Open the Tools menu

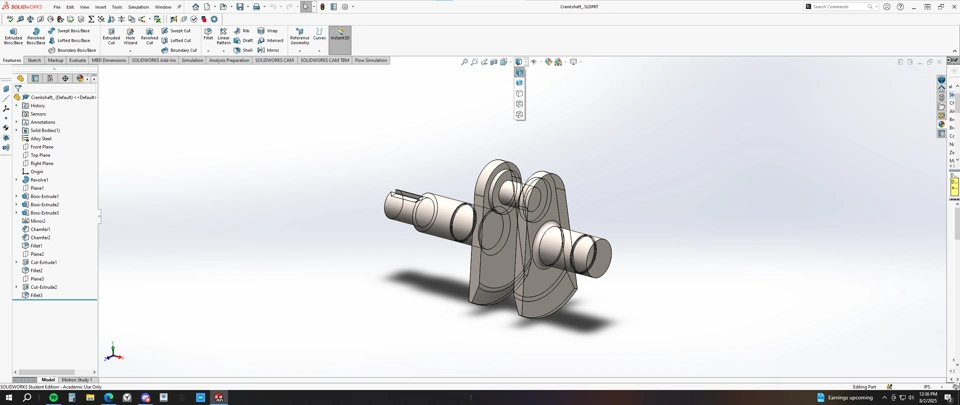pos(117,7)
